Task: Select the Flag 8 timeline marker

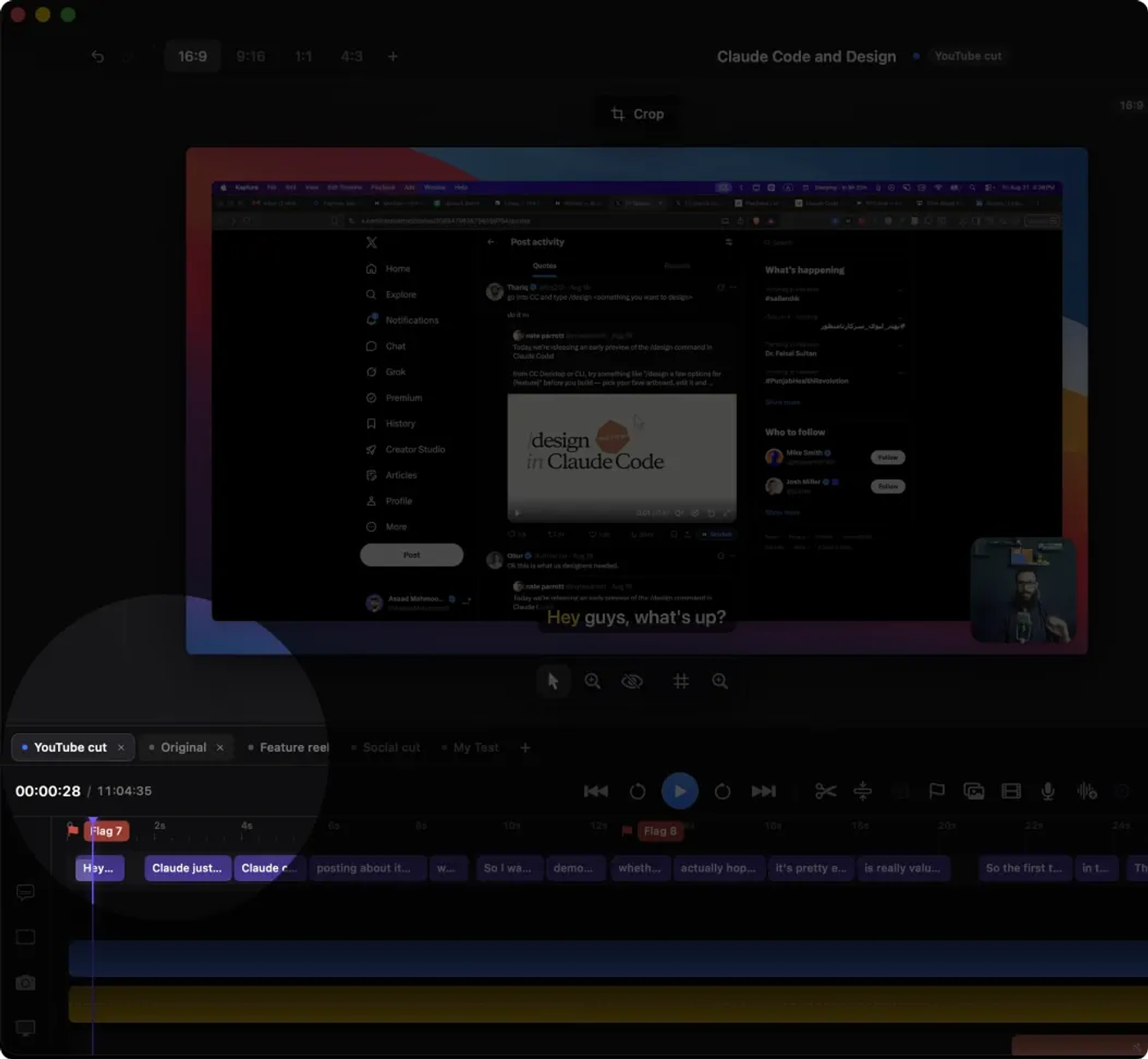Action: [660, 831]
